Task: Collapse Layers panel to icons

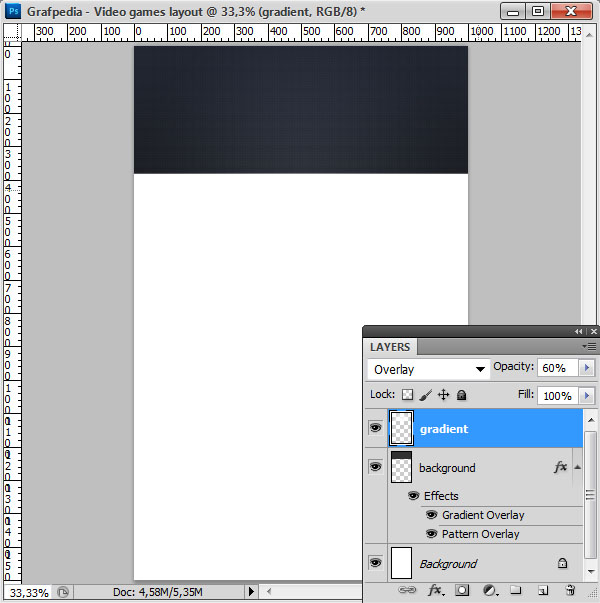Action: click(x=578, y=331)
